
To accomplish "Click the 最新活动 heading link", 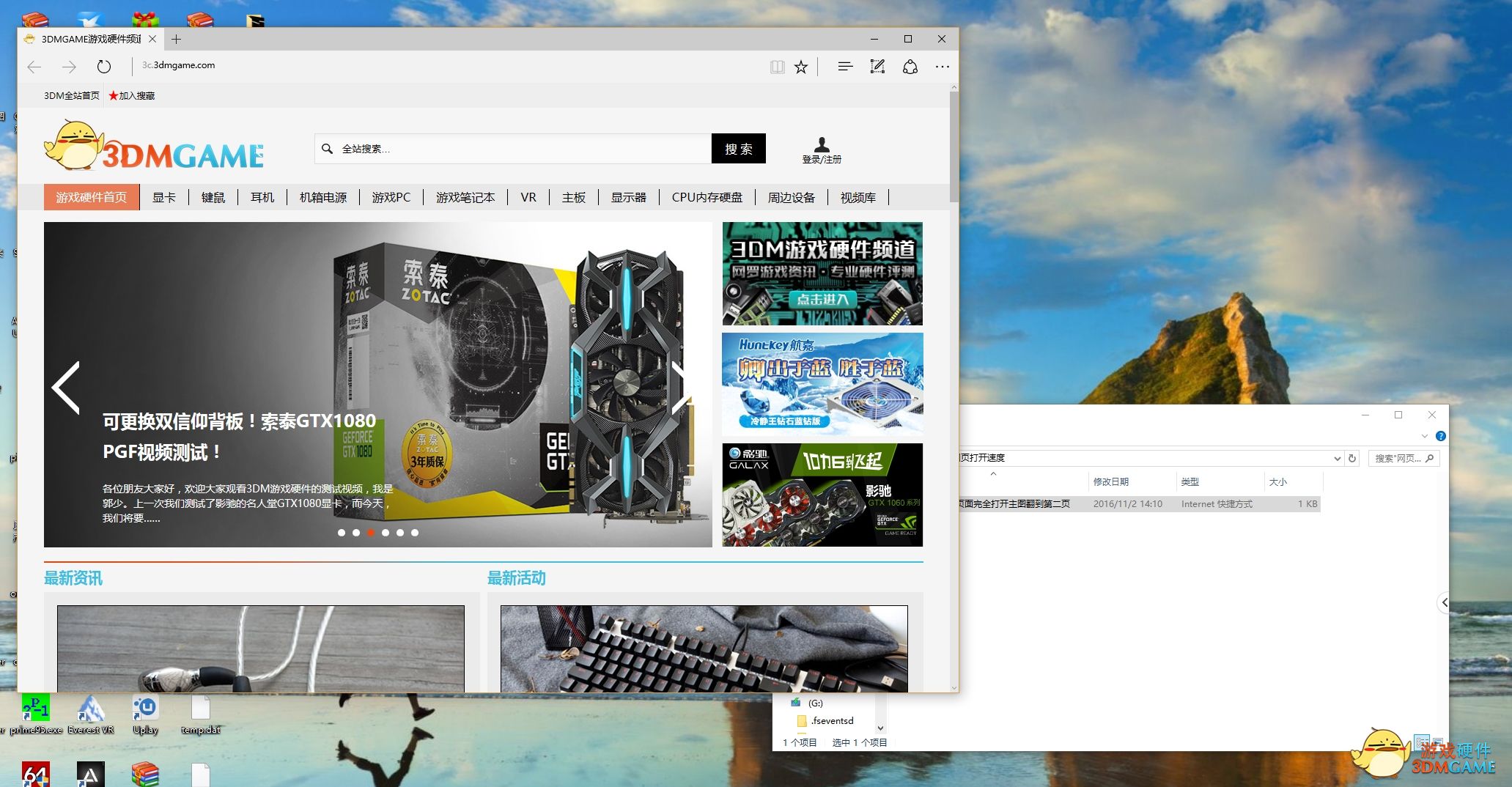I will click(x=517, y=578).
